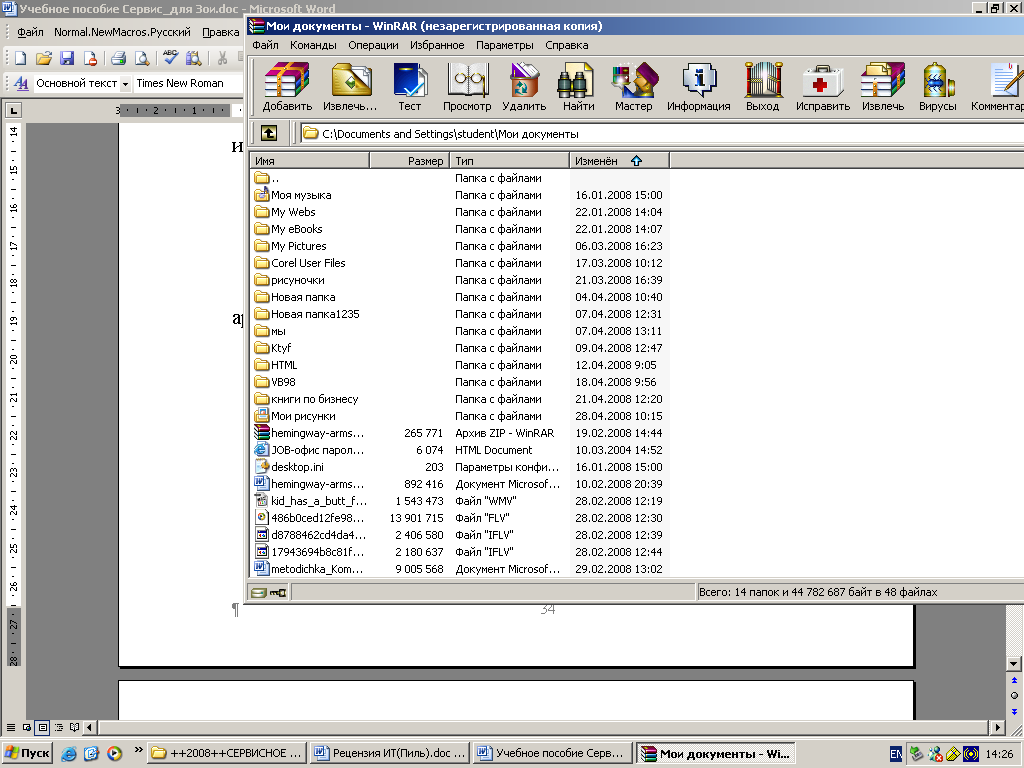Click the Styles and Formatting icon in Word
This screenshot has width=1024, height=768.
(x=21, y=83)
